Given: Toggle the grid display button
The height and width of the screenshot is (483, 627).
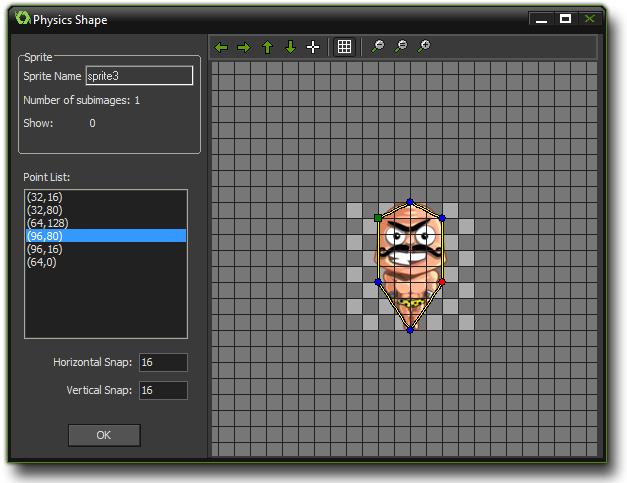Looking at the screenshot, I should point(344,47).
